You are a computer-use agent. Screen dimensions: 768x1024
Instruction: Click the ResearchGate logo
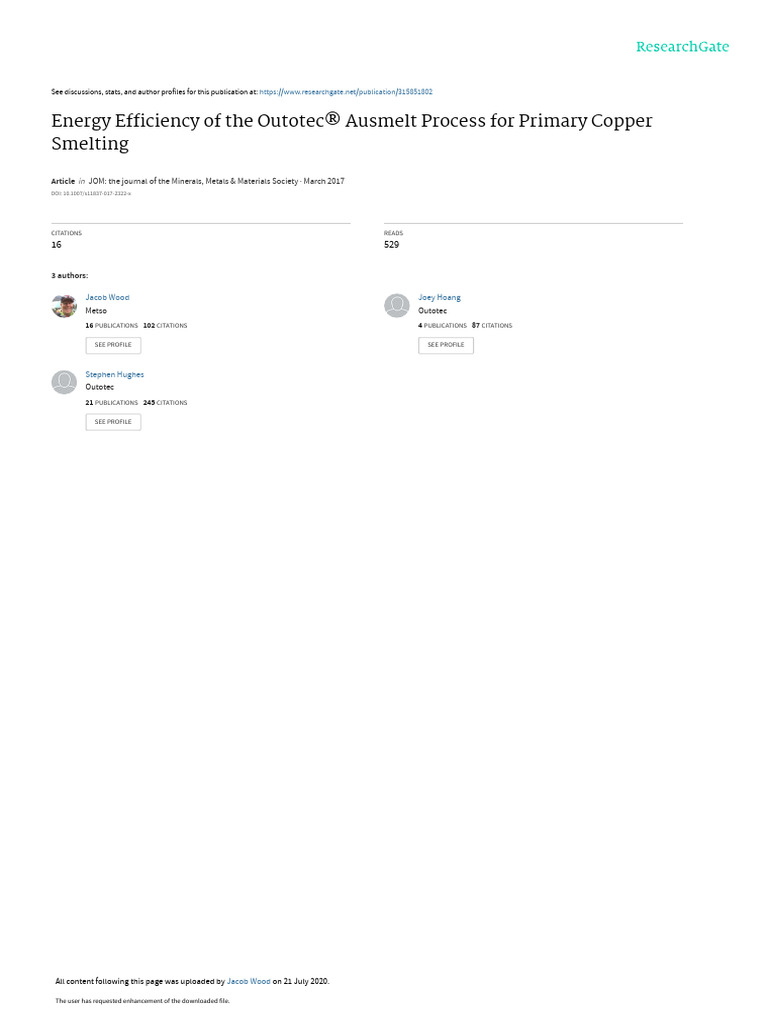coord(682,47)
